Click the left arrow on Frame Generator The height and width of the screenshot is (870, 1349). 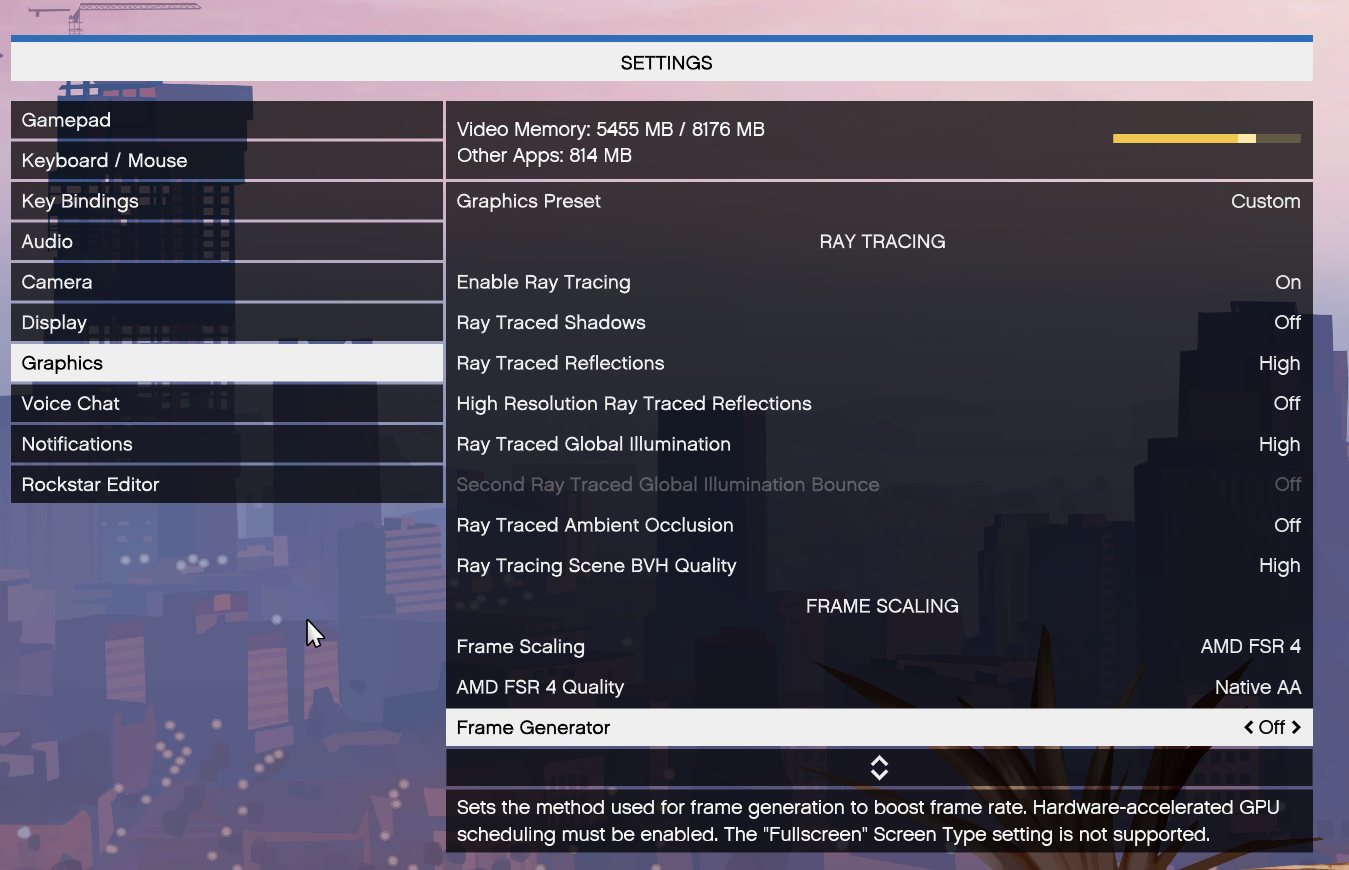coord(1249,728)
